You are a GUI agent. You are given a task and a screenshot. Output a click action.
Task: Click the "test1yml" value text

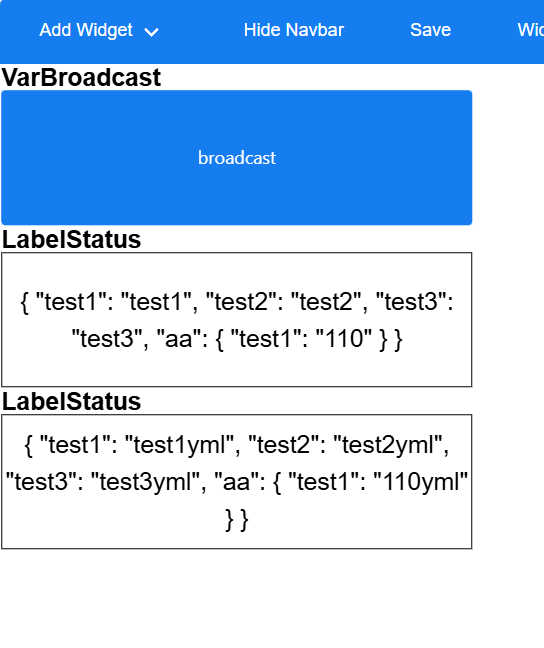coord(180,445)
